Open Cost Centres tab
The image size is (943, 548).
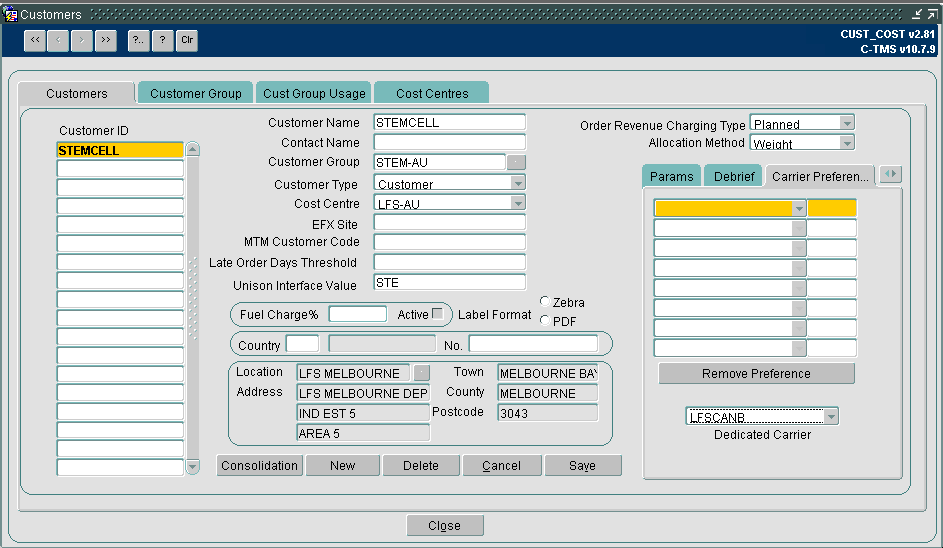[x=432, y=93]
